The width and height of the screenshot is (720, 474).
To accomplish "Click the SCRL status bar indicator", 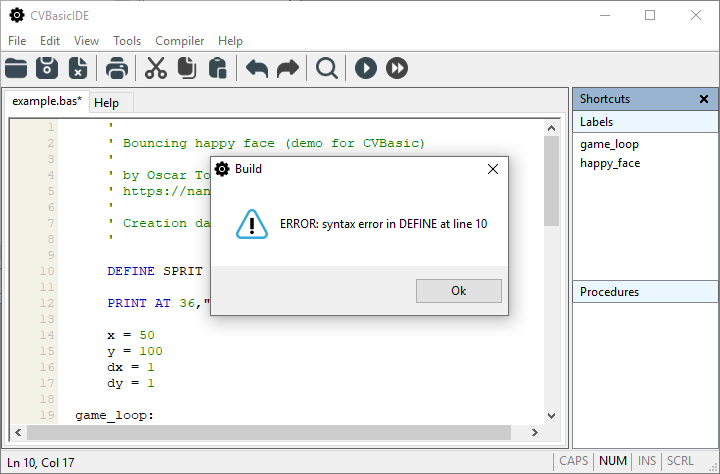I will (680, 461).
